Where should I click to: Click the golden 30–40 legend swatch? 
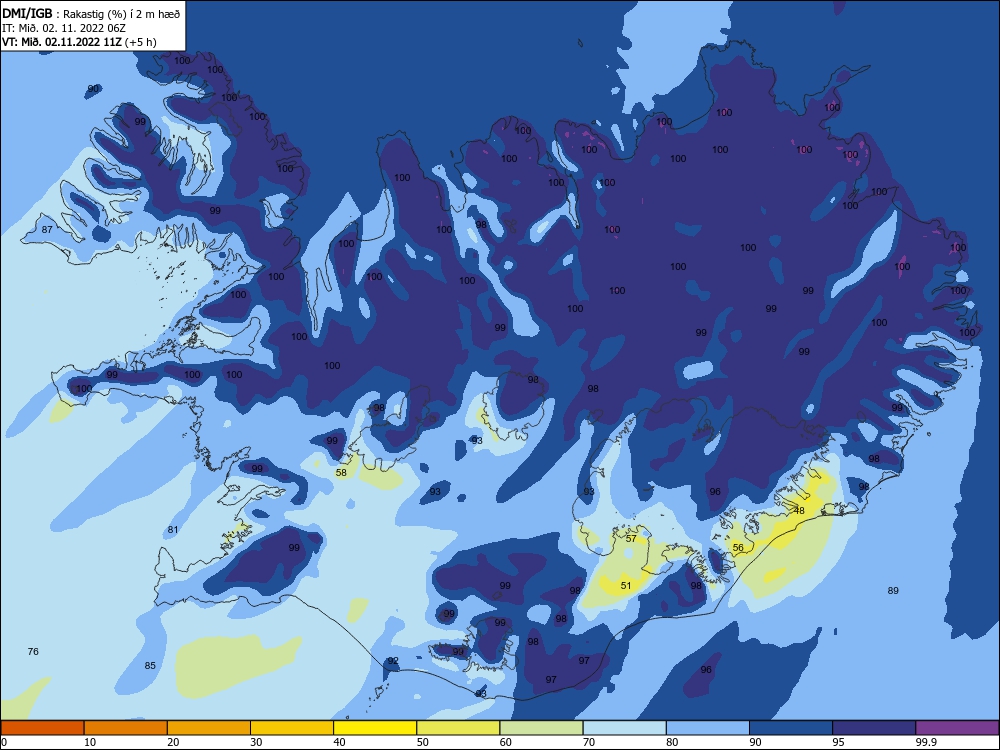click(x=292, y=728)
